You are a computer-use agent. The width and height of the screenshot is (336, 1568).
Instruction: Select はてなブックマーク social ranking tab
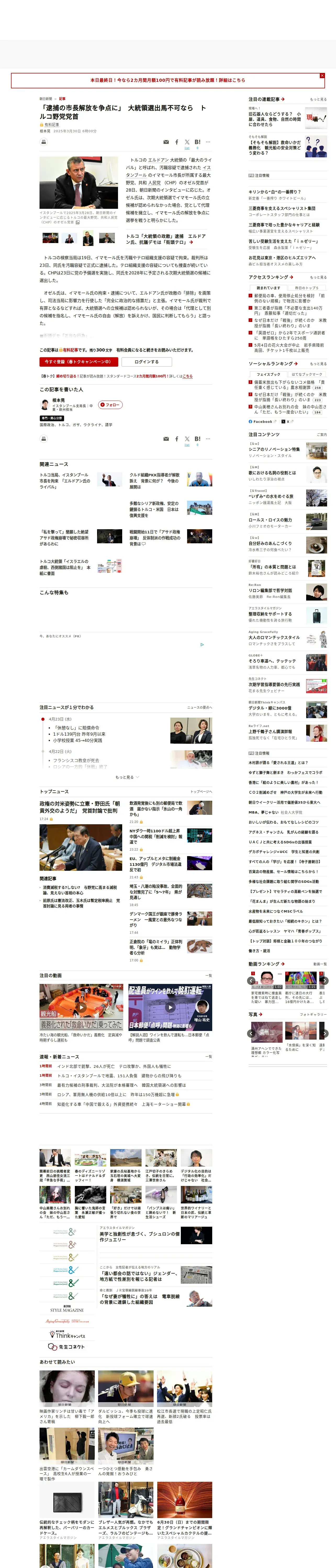pyautogui.click(x=307, y=374)
